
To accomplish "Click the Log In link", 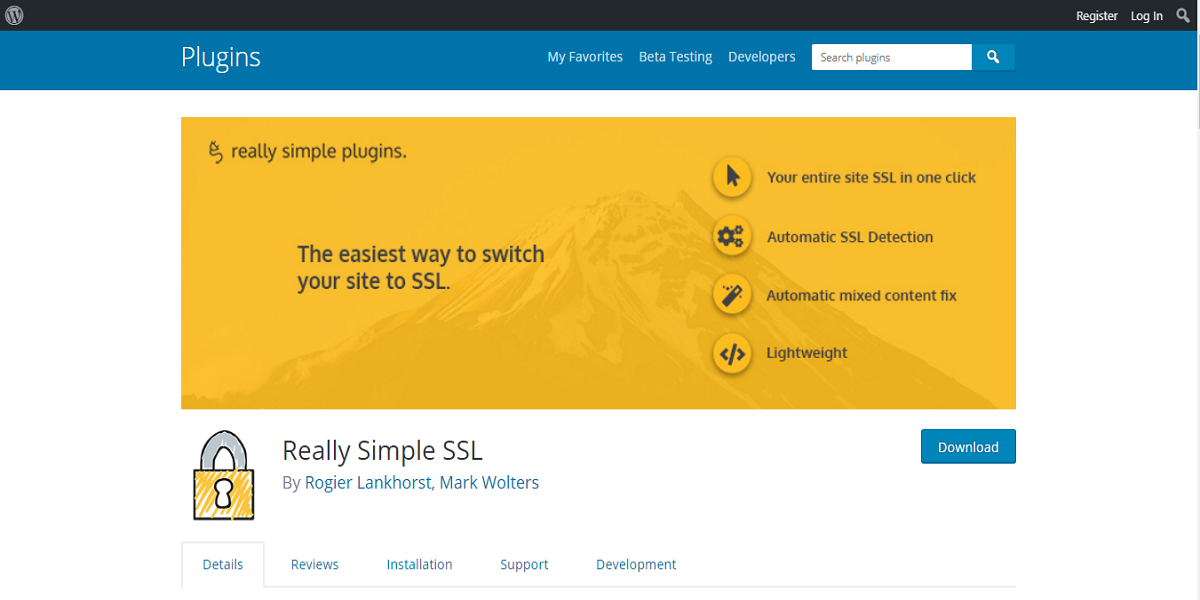I will pos(1147,15).
